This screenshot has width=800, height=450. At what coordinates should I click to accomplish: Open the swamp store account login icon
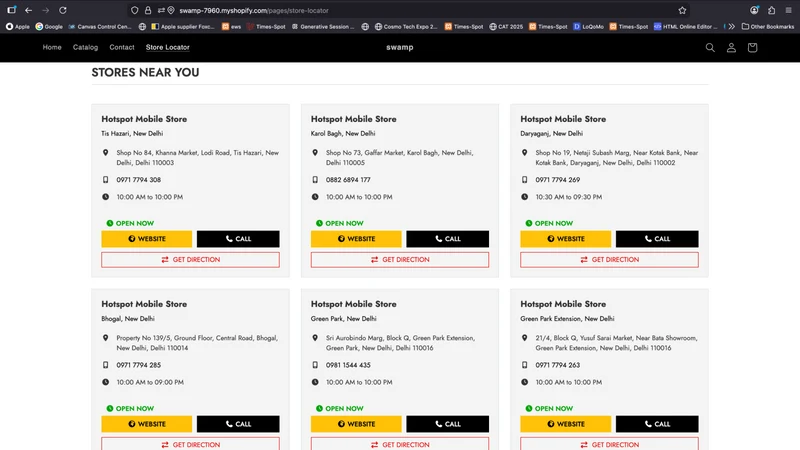pyautogui.click(x=731, y=47)
